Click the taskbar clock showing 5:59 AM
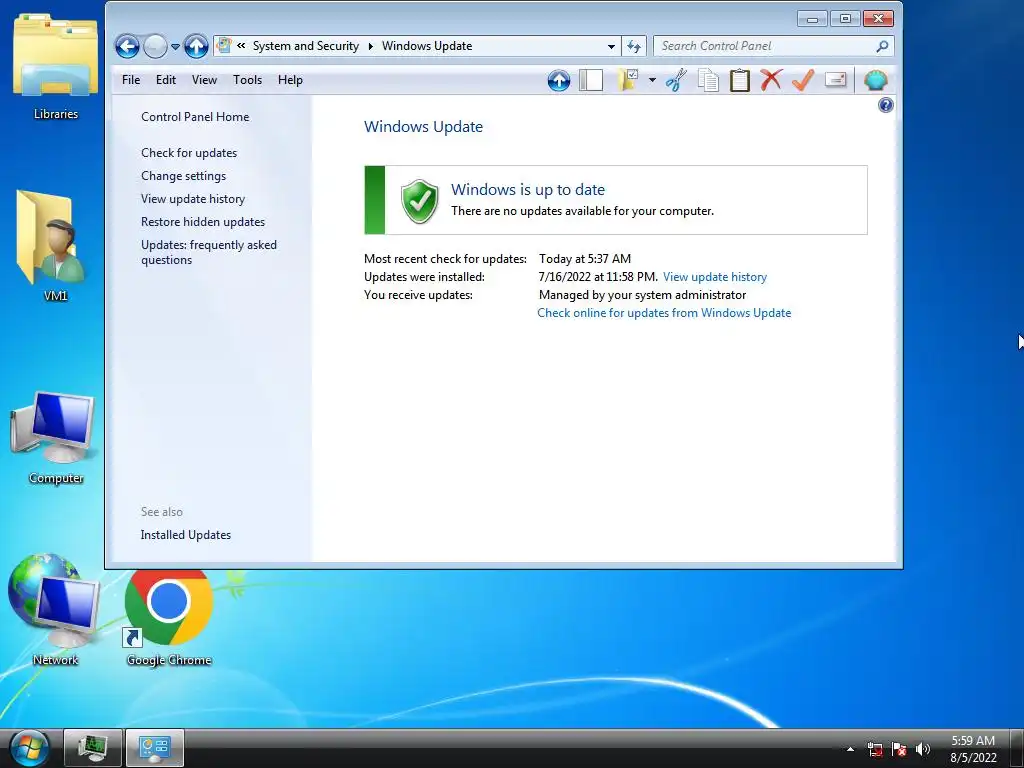Image resolution: width=1024 pixels, height=768 pixels. pyautogui.click(x=973, y=749)
